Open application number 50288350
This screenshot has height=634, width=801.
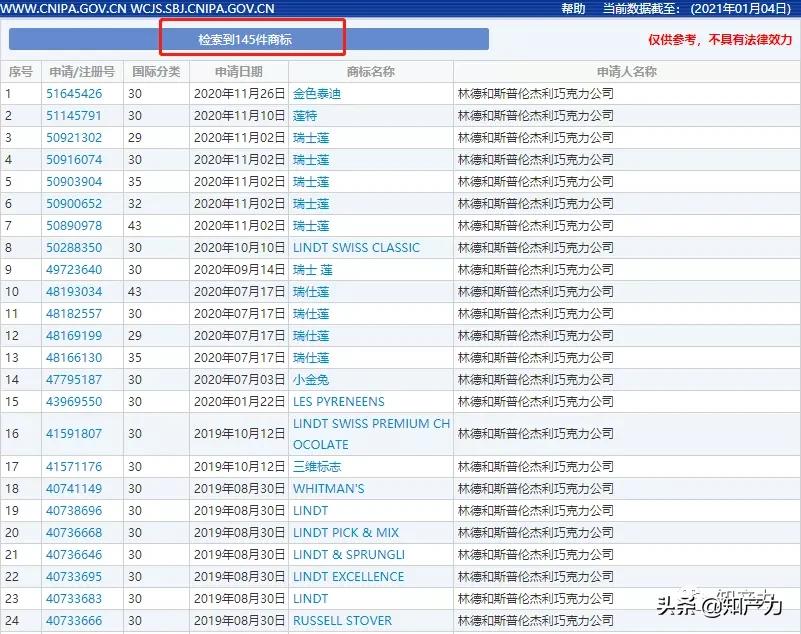click(74, 247)
